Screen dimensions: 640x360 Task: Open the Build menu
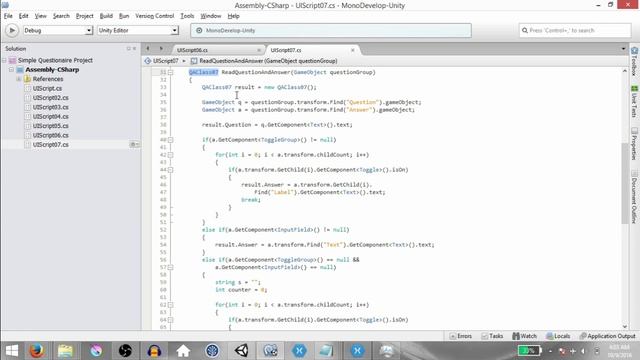point(106,16)
